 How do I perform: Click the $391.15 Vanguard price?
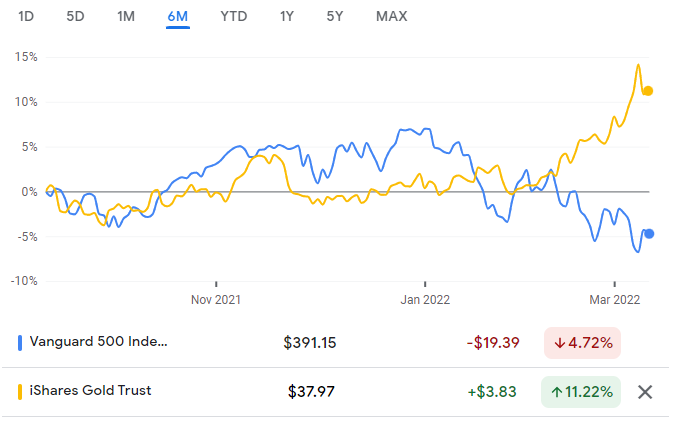[x=310, y=342]
